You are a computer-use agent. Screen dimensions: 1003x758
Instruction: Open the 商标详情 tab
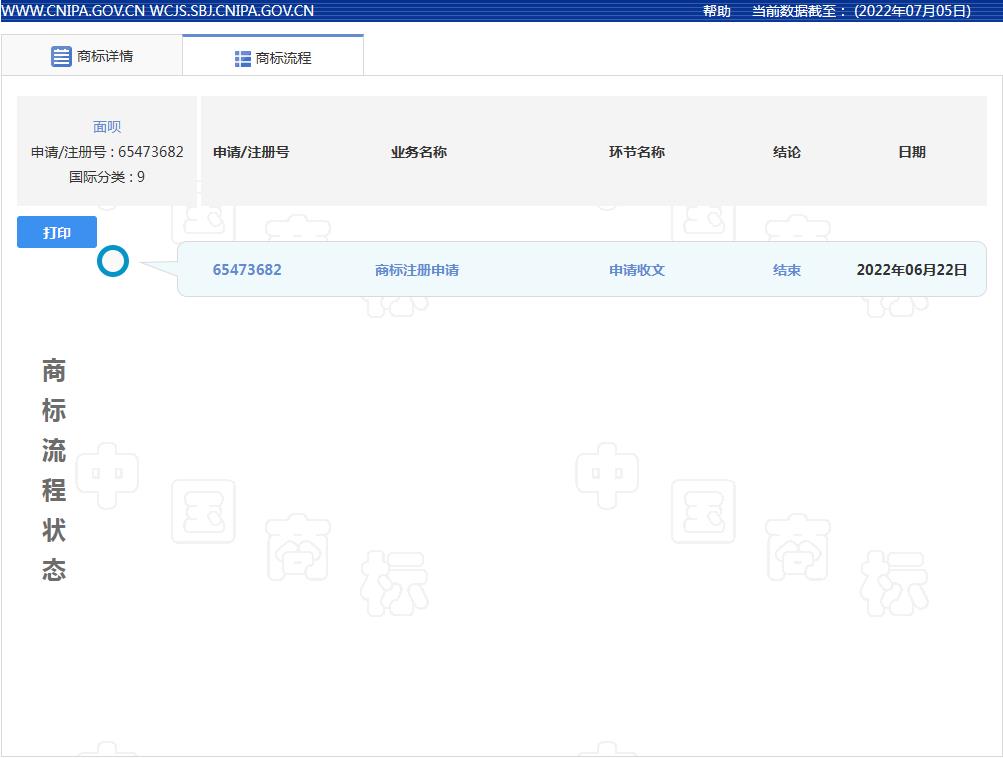point(92,56)
